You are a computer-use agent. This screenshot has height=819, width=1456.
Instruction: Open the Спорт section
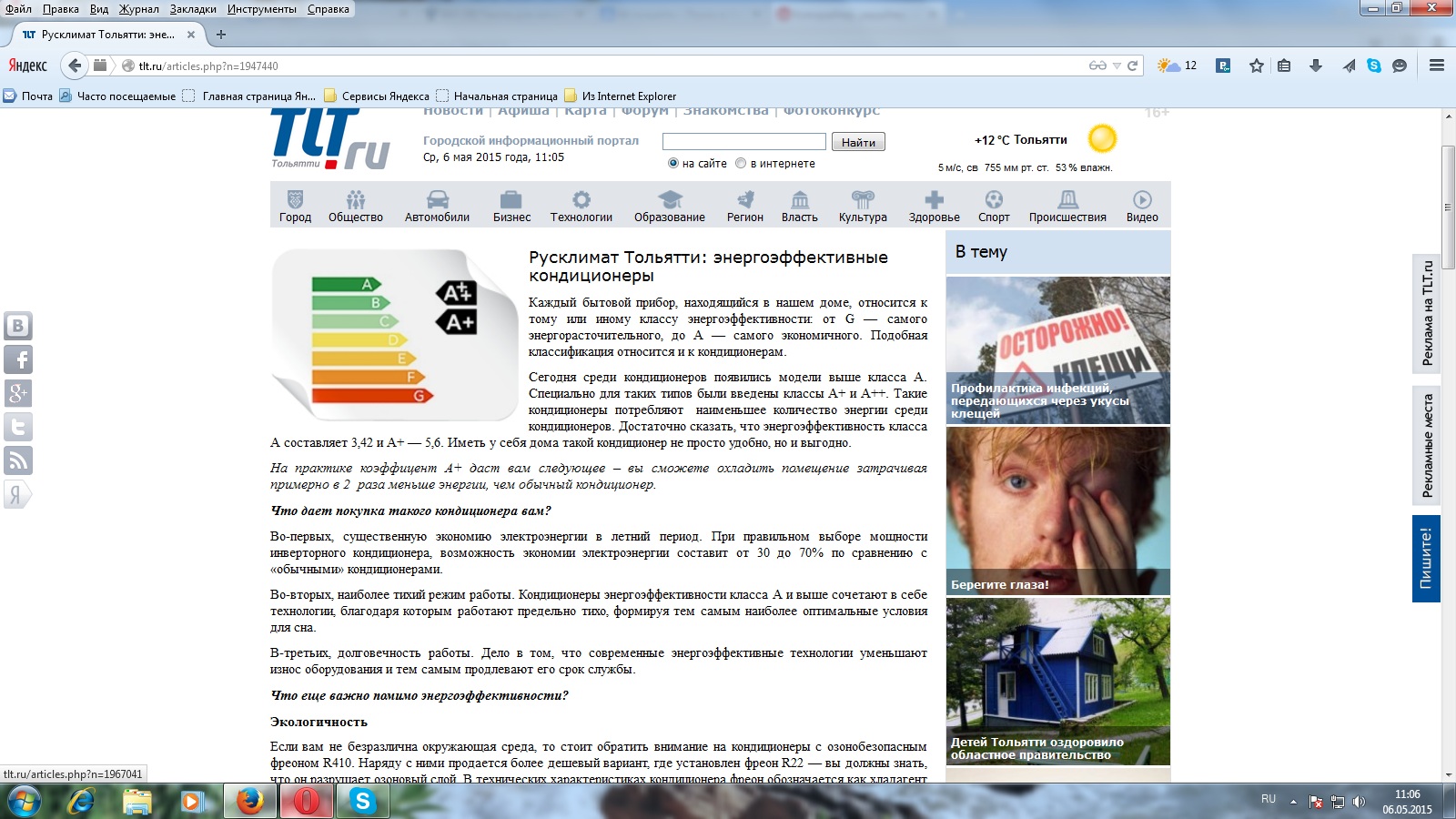[x=994, y=207]
